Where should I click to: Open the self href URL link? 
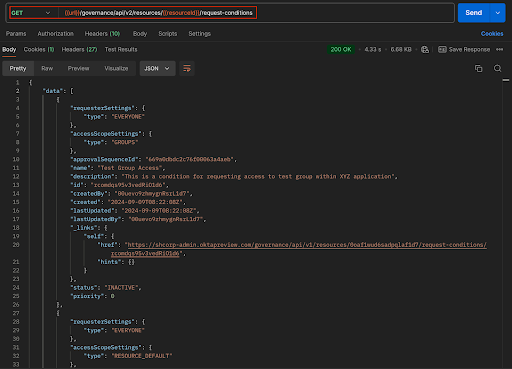(x=307, y=245)
